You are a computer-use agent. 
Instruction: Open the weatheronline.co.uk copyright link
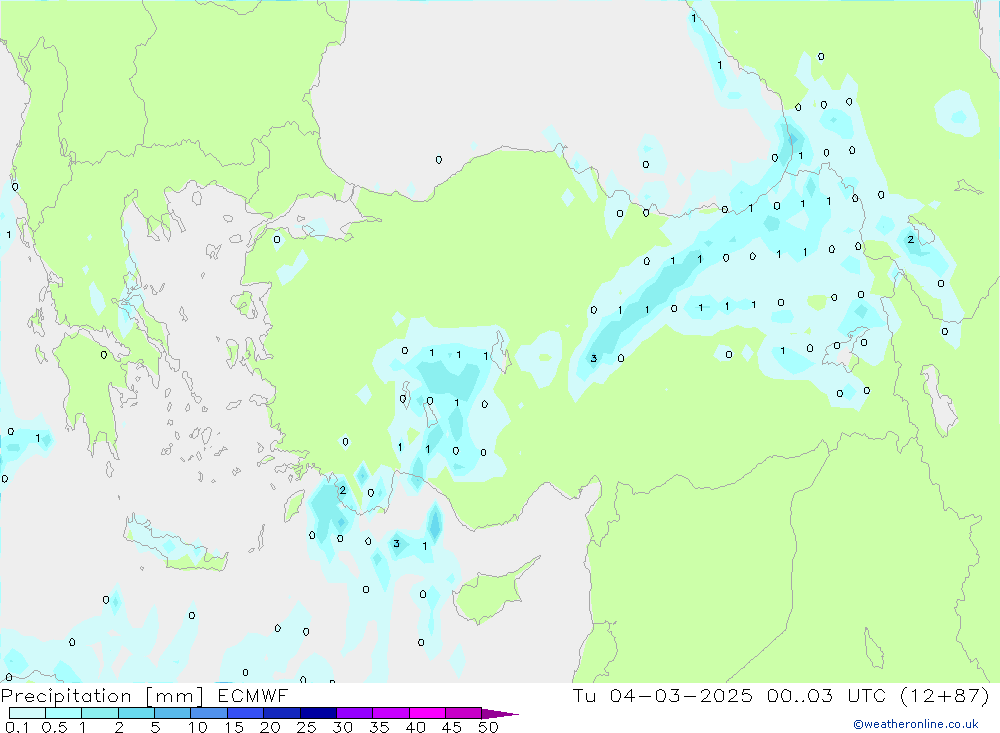tap(916, 724)
